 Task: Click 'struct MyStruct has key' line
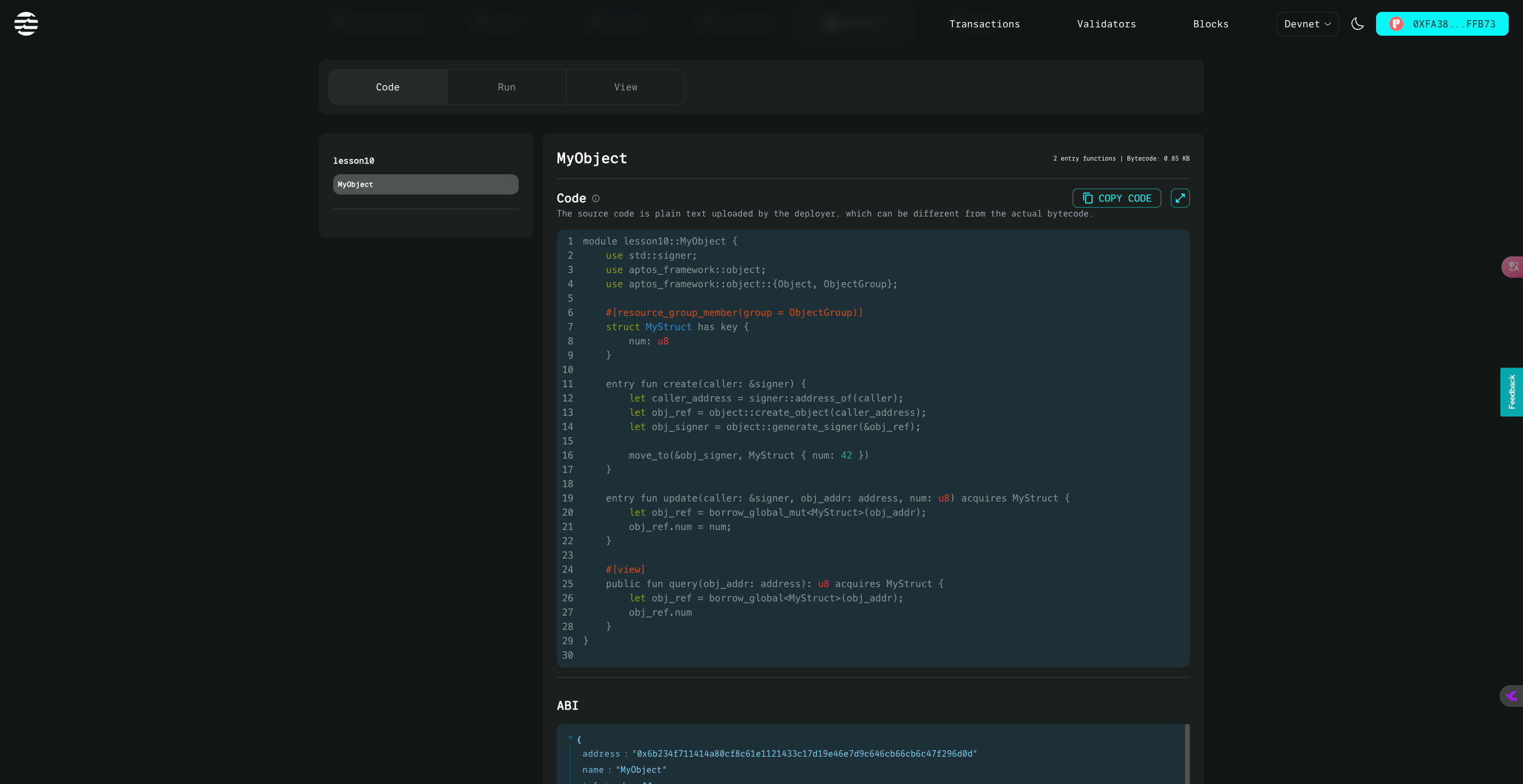point(677,327)
